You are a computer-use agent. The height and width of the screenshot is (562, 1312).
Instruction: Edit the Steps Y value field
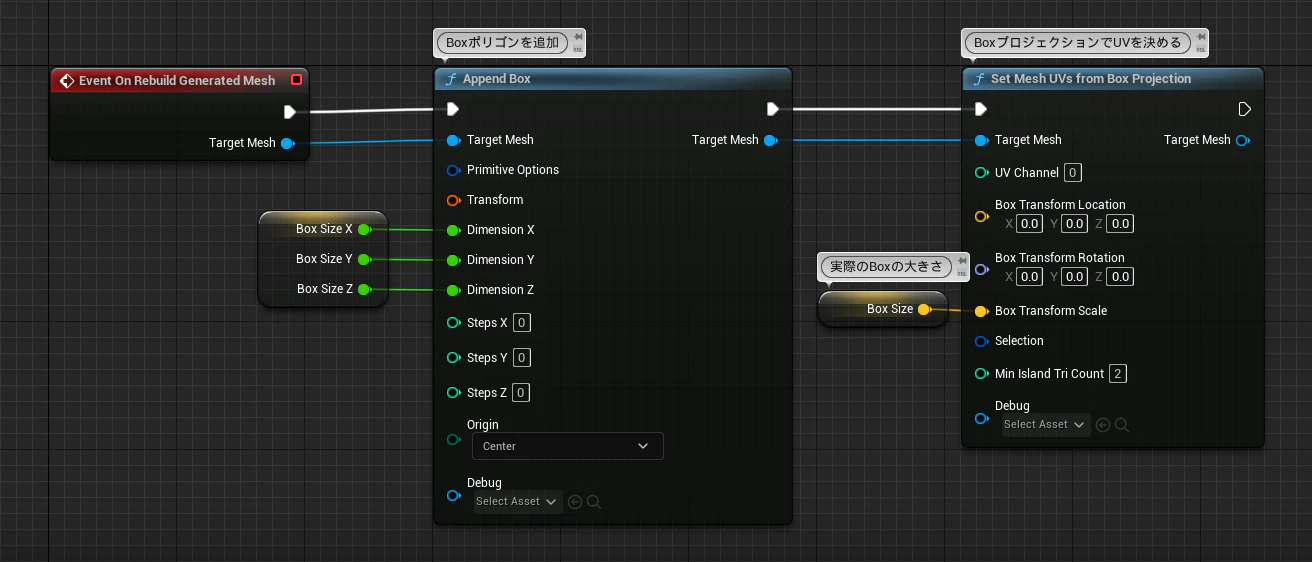point(522,358)
